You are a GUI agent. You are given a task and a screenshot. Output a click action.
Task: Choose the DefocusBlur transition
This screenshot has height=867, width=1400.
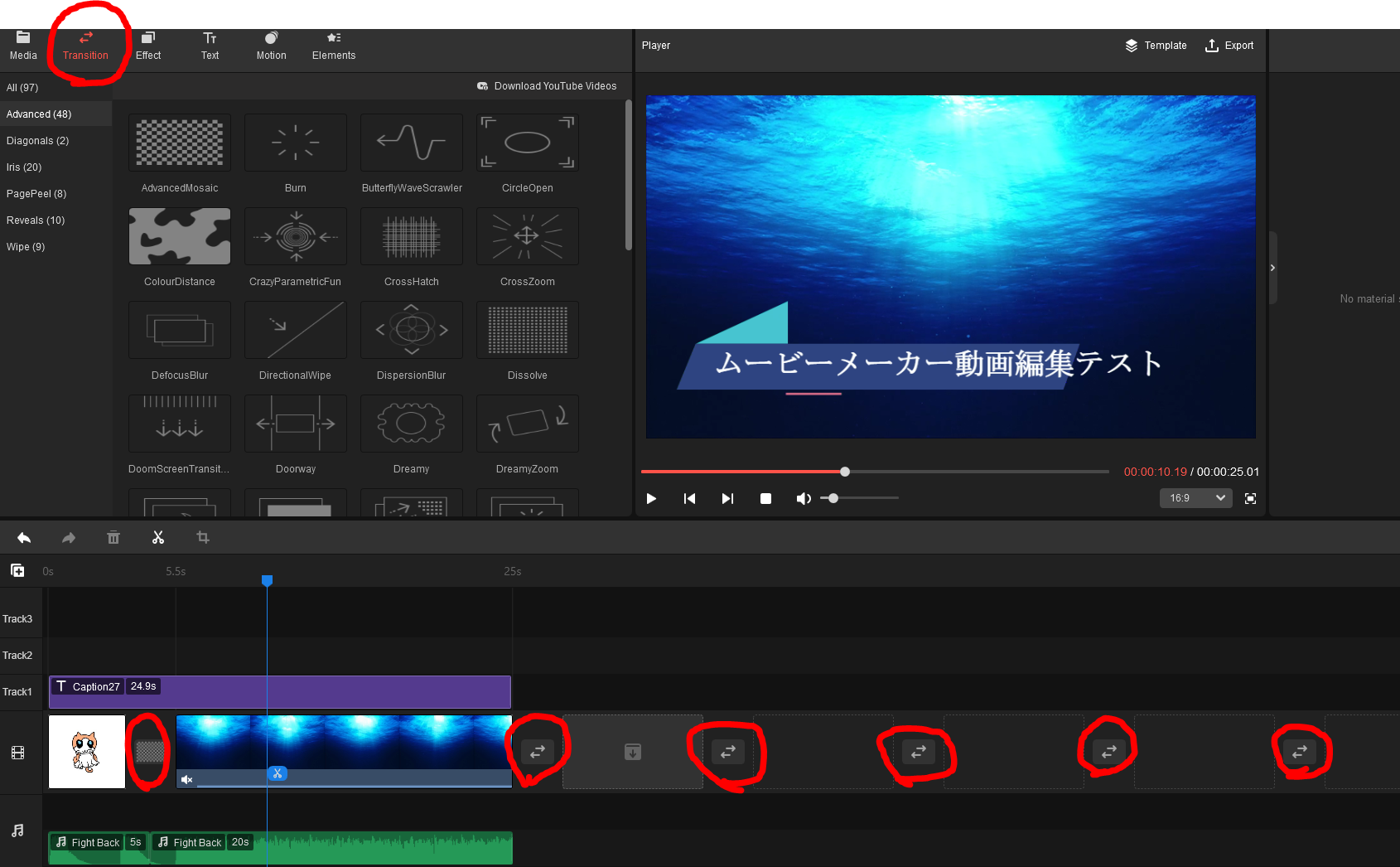coord(180,330)
